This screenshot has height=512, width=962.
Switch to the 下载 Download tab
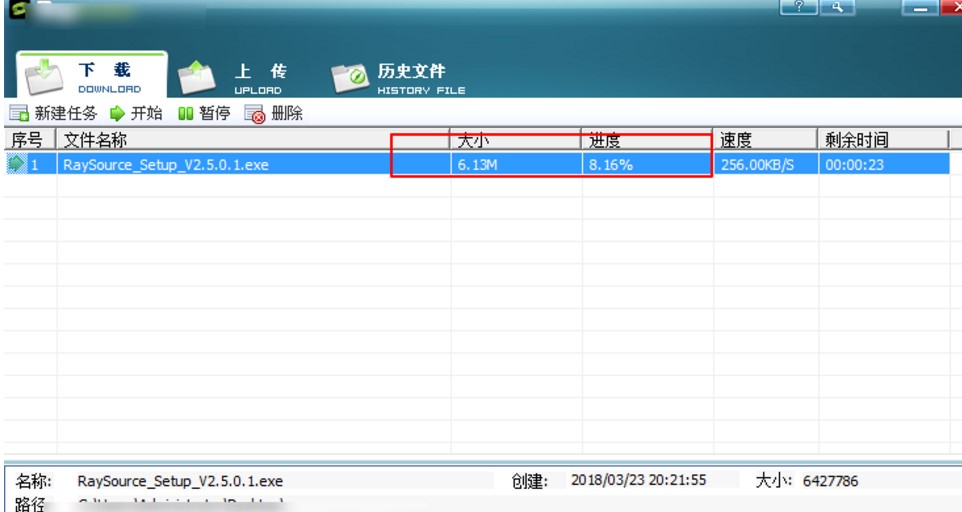tap(91, 76)
